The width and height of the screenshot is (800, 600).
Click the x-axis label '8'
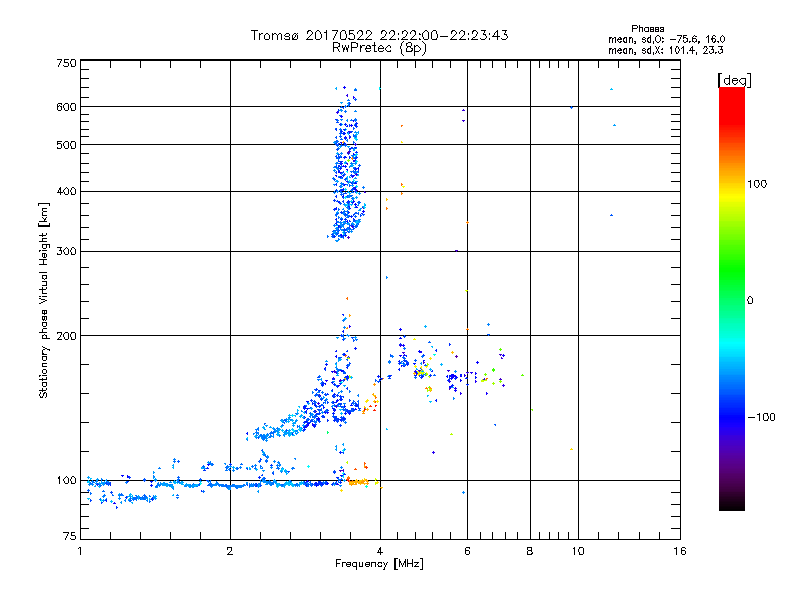[x=530, y=551]
